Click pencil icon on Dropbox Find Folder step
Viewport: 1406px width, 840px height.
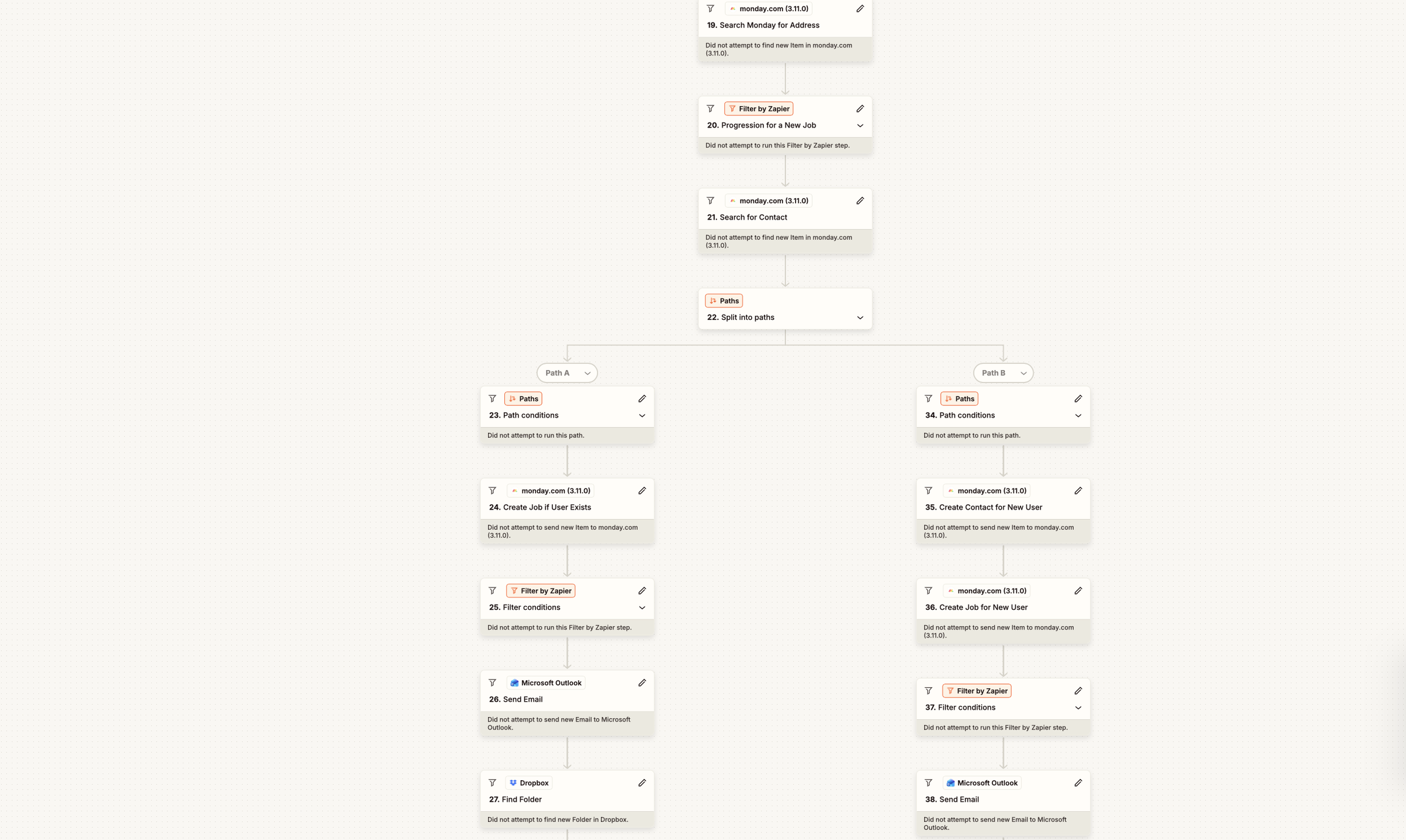point(641,783)
